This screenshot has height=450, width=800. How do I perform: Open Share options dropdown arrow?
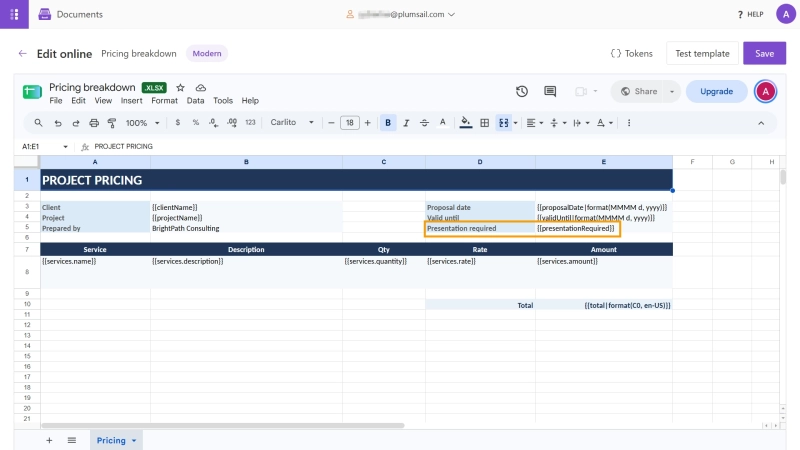tap(672, 91)
